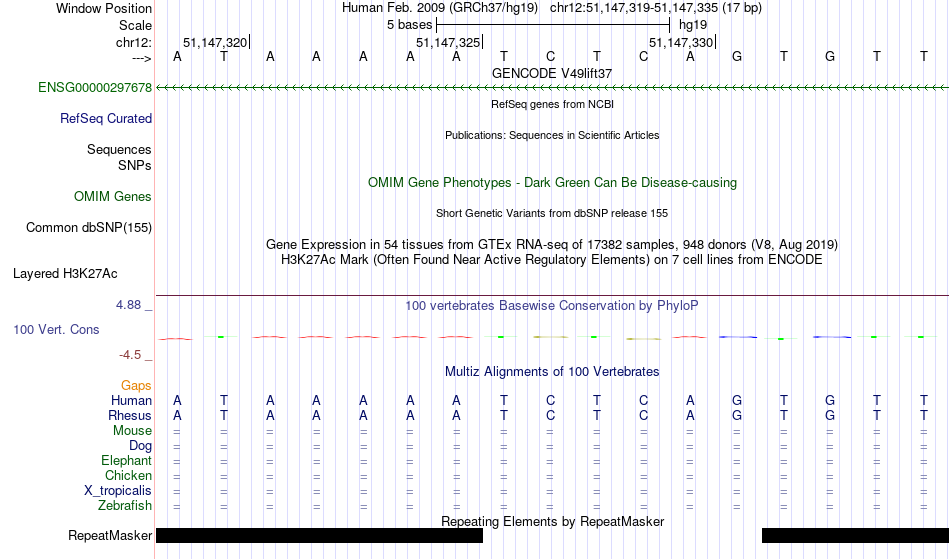Click the RefSeq genes from NCBI title

(553, 104)
